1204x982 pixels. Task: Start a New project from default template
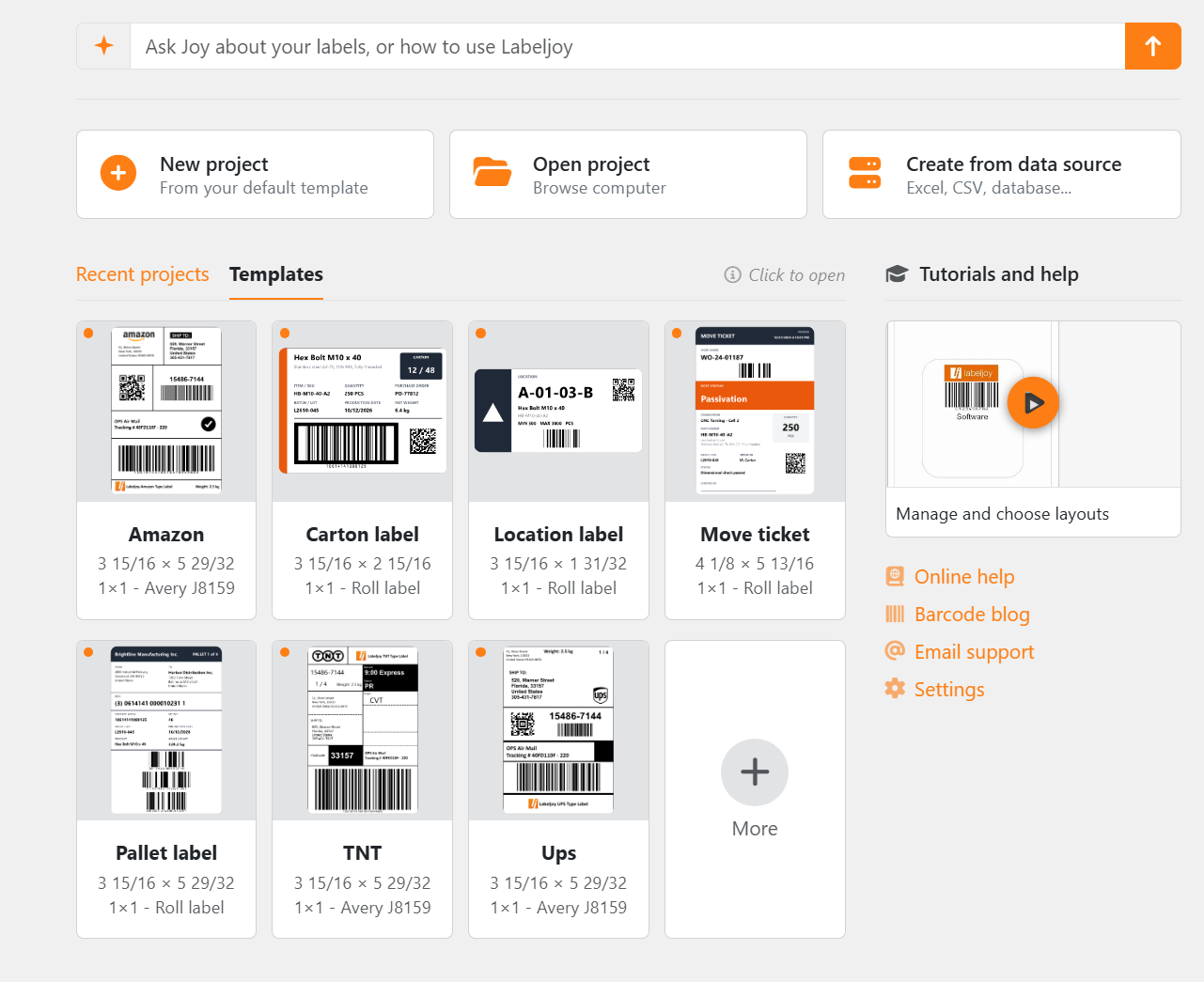[255, 175]
